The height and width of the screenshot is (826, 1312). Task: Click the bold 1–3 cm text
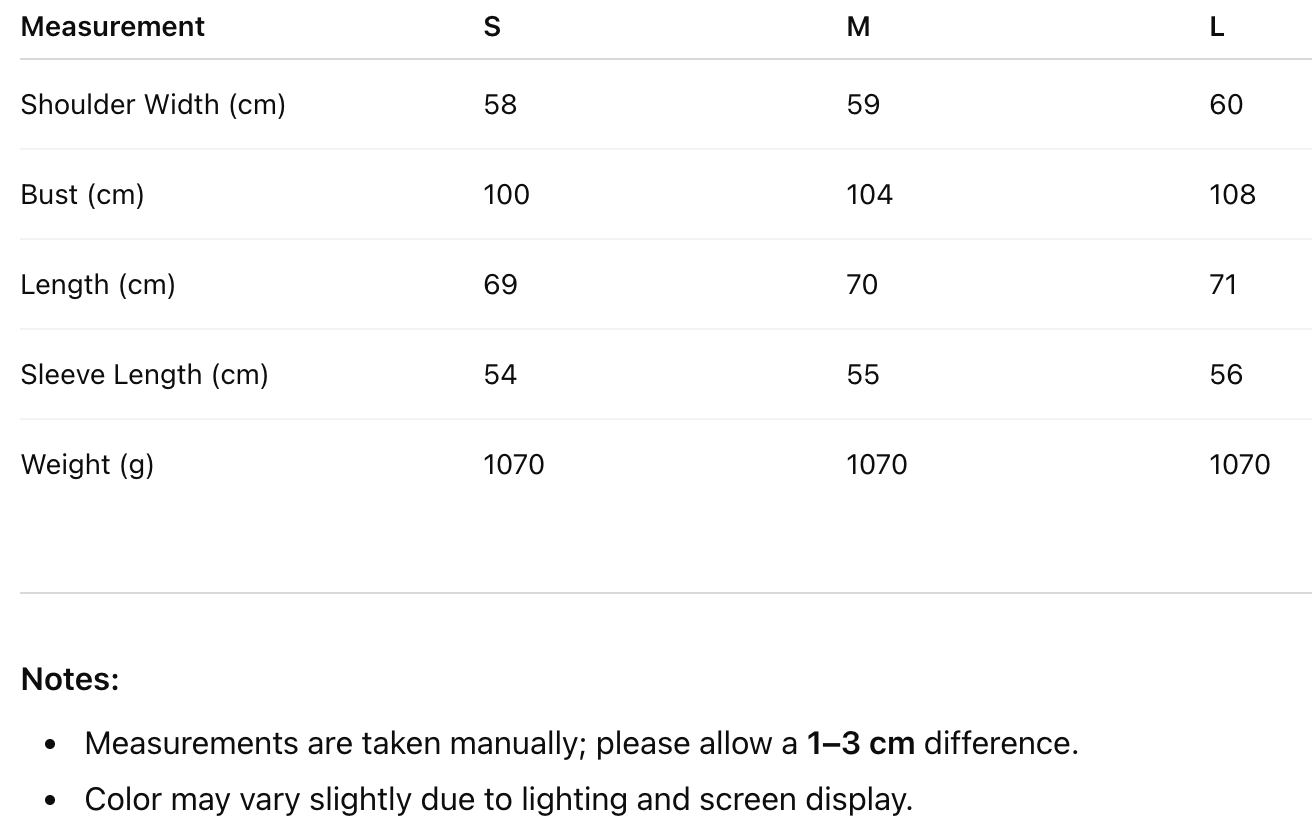point(860,743)
